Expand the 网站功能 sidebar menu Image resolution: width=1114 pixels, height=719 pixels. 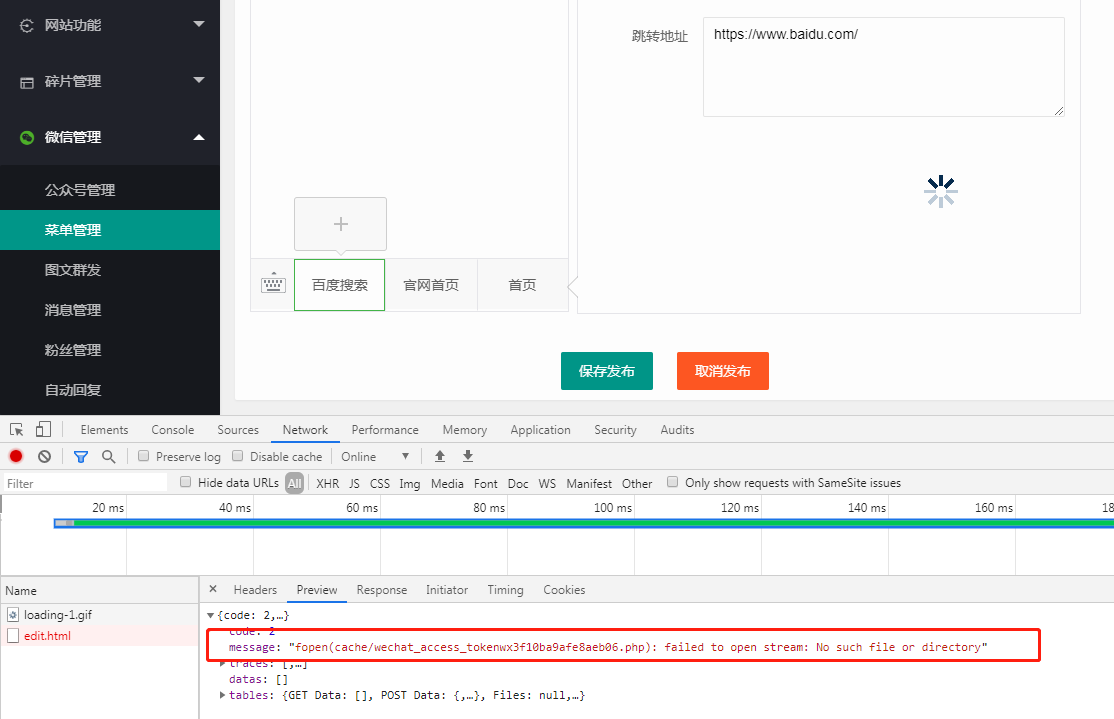tap(199, 24)
